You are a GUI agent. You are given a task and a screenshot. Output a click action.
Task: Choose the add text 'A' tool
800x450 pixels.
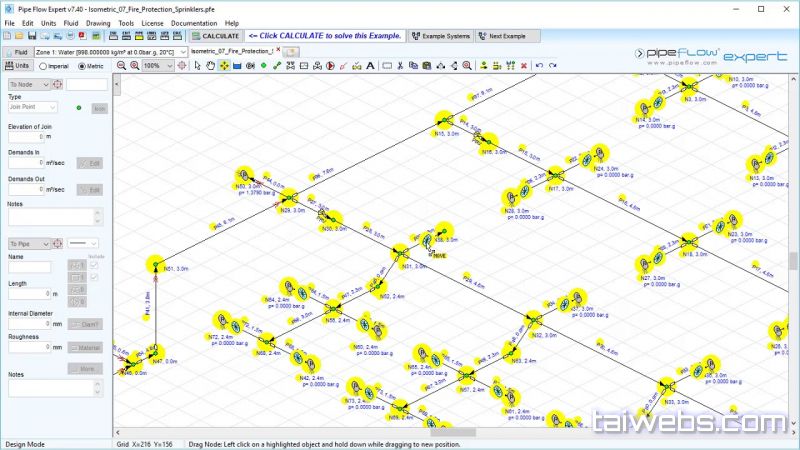[370, 66]
